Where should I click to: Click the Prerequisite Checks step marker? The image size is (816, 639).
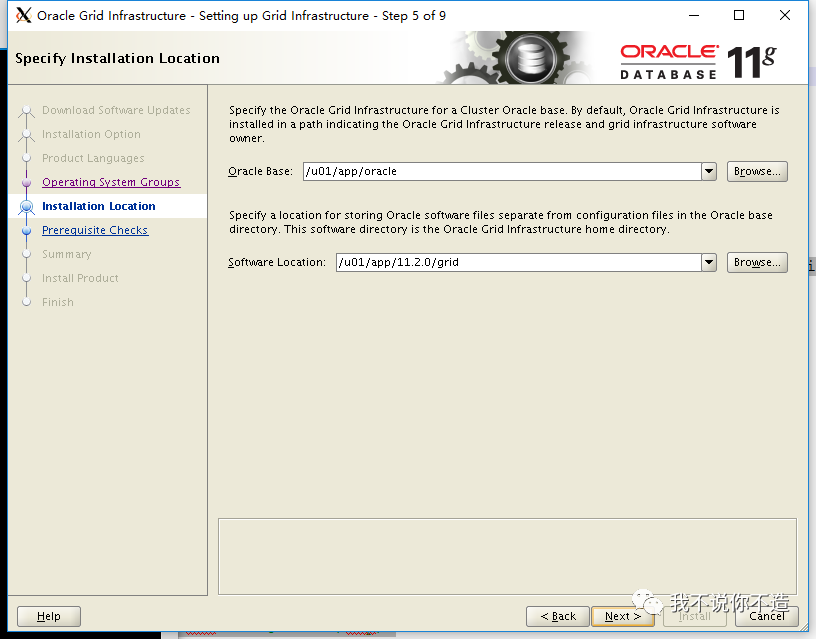pyautogui.click(x=27, y=230)
